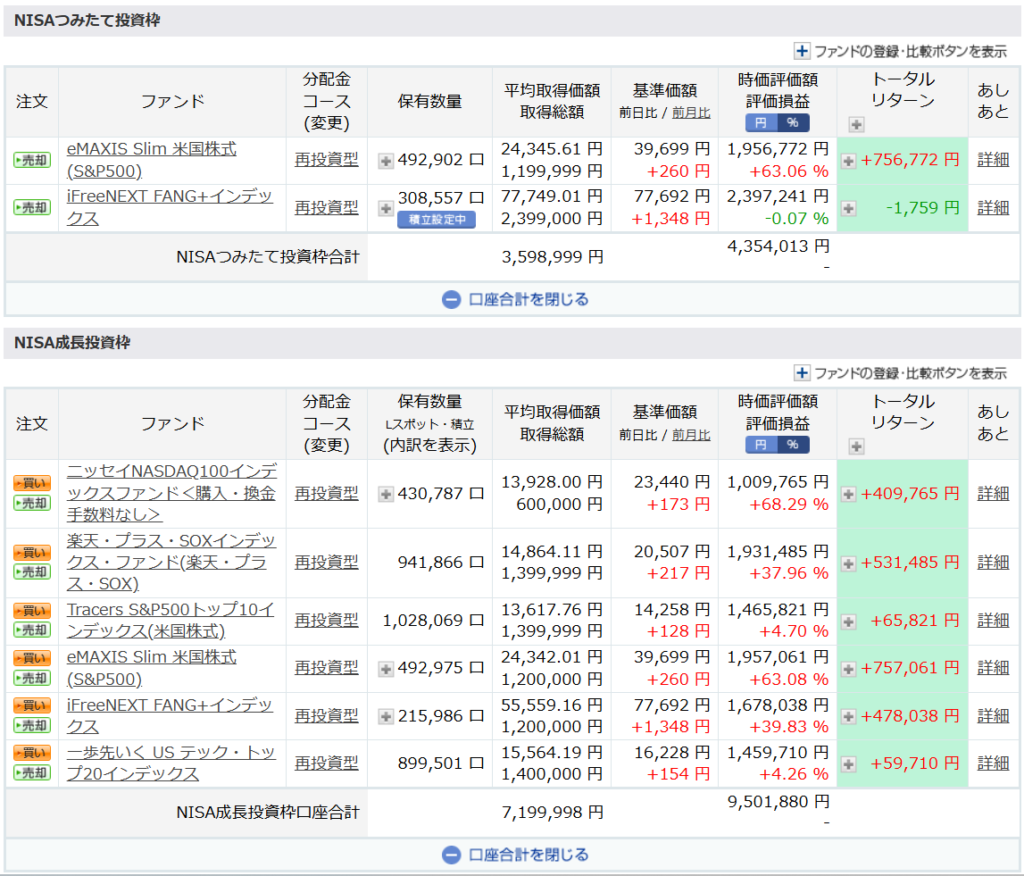Toggle 円 display in つみたて投資枠 header
The width and height of the screenshot is (1024, 876).
tap(760, 122)
